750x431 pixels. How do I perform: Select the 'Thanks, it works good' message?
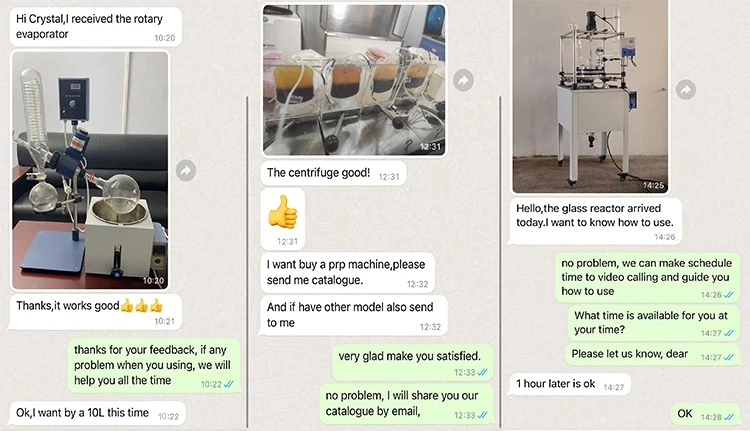95,312
